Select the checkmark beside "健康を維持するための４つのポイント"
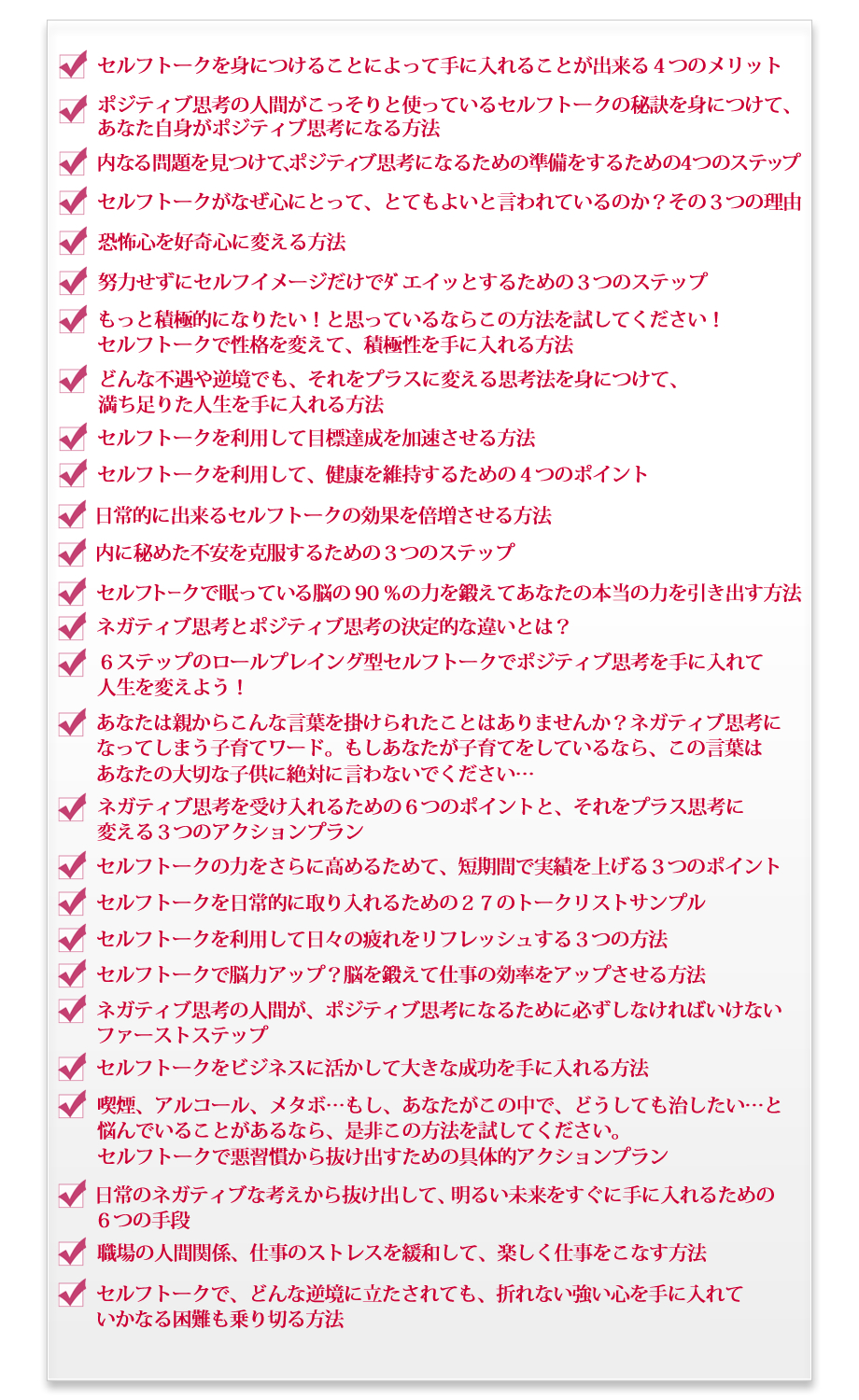The image size is (859, 1400). click(73, 474)
